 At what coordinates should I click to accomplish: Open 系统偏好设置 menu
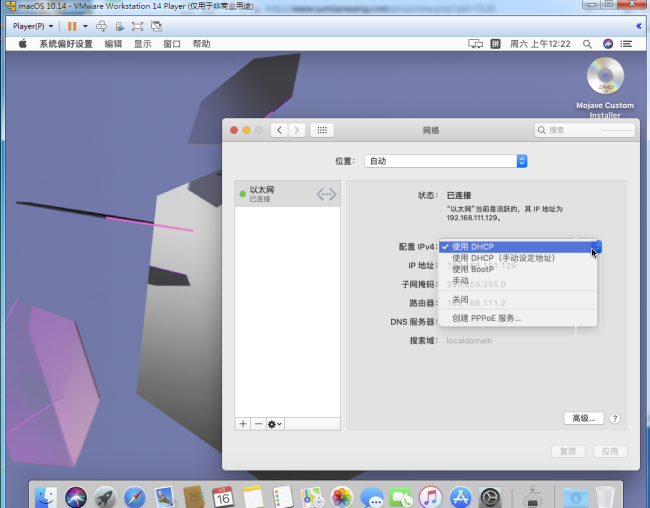click(x=66, y=44)
